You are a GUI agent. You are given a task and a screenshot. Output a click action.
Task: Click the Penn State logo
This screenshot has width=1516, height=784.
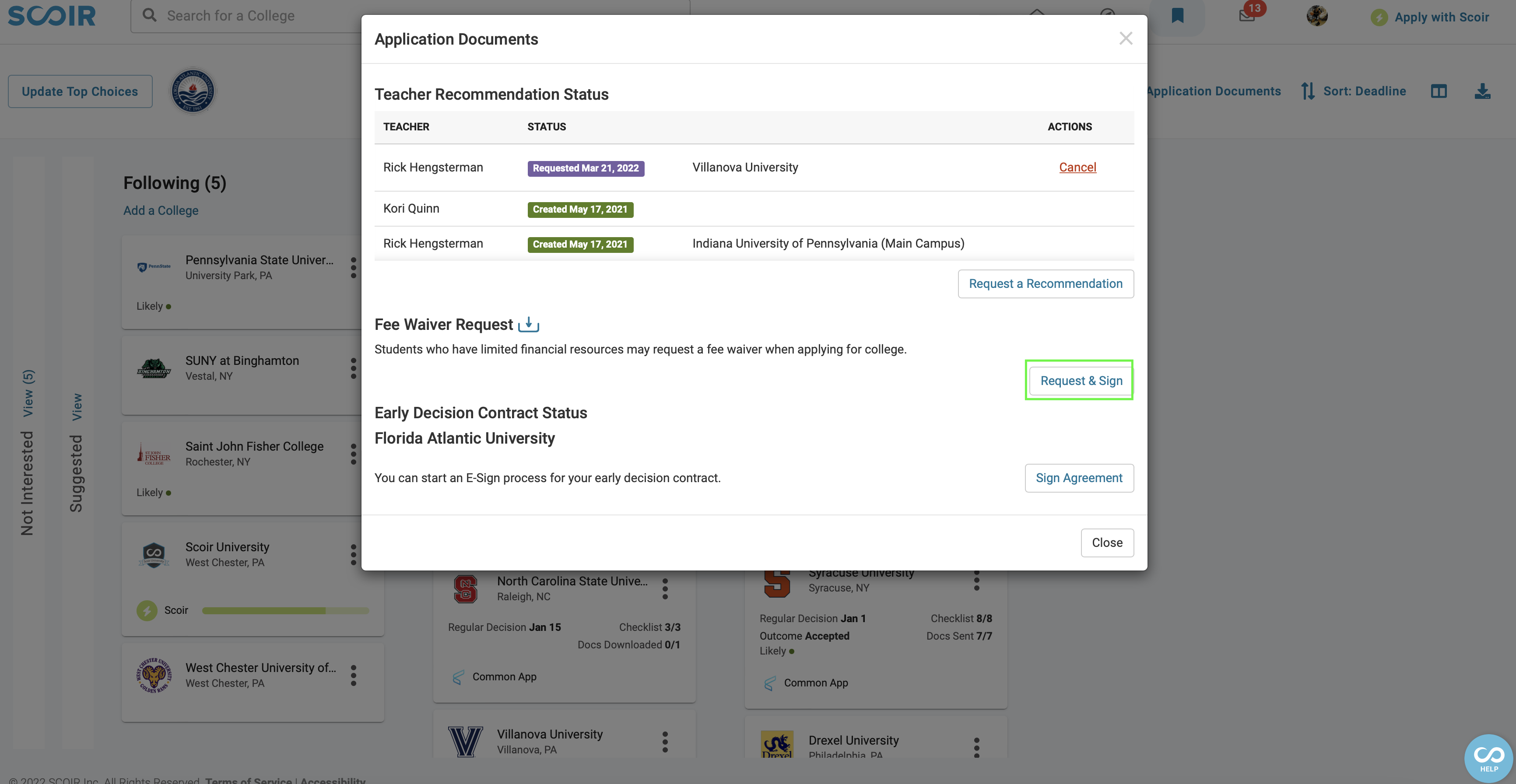pyautogui.click(x=154, y=267)
